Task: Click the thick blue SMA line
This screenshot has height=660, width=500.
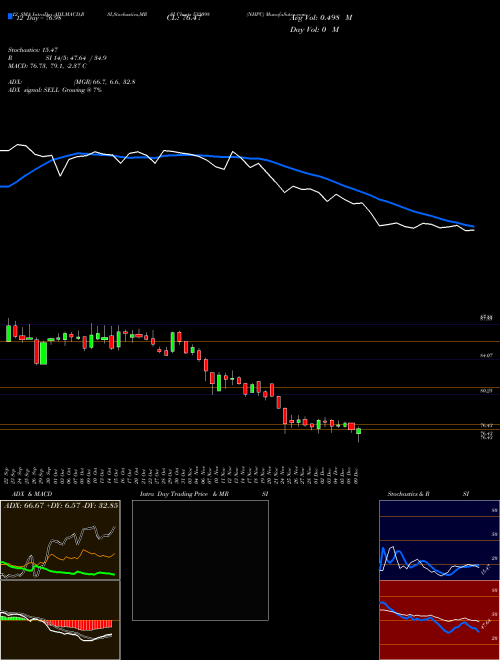Action: pyautogui.click(x=236, y=157)
